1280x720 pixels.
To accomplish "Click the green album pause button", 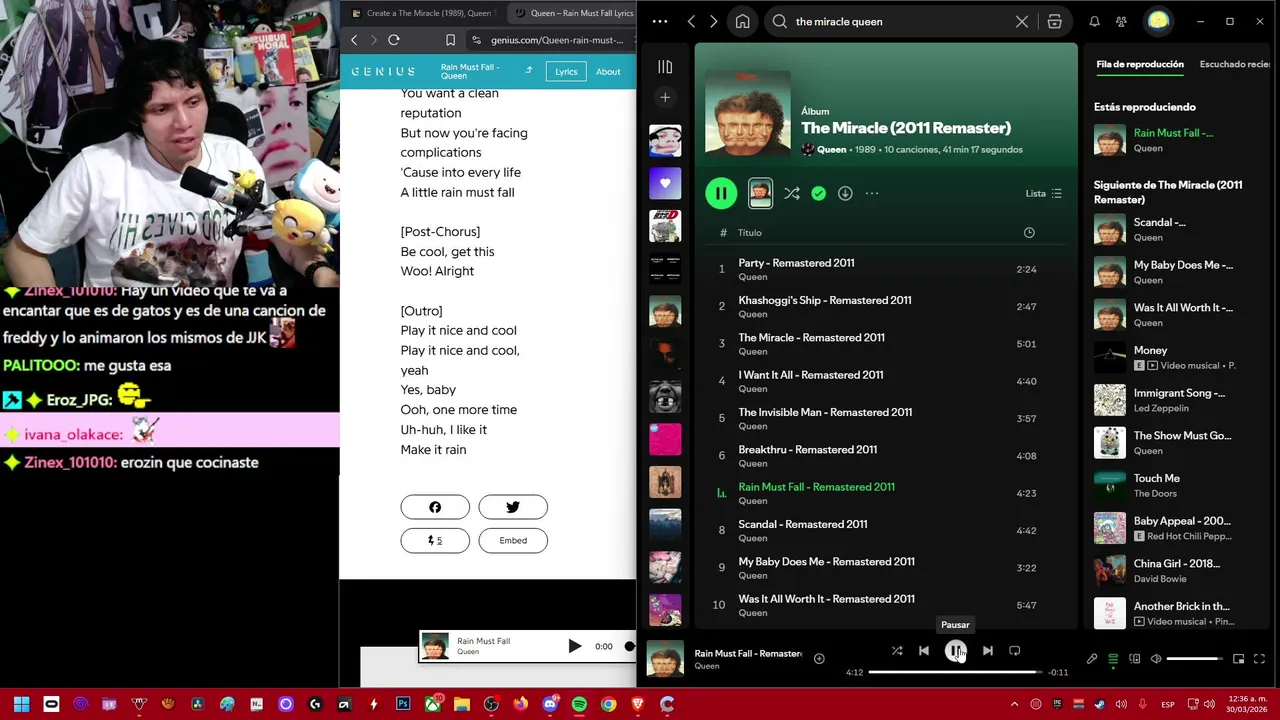I will 721,193.
